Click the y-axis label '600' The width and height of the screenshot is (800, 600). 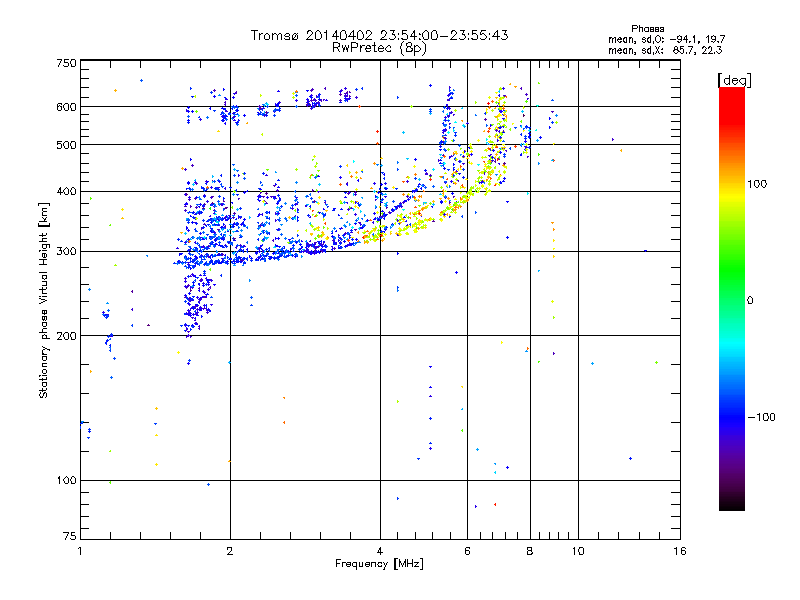(66, 107)
